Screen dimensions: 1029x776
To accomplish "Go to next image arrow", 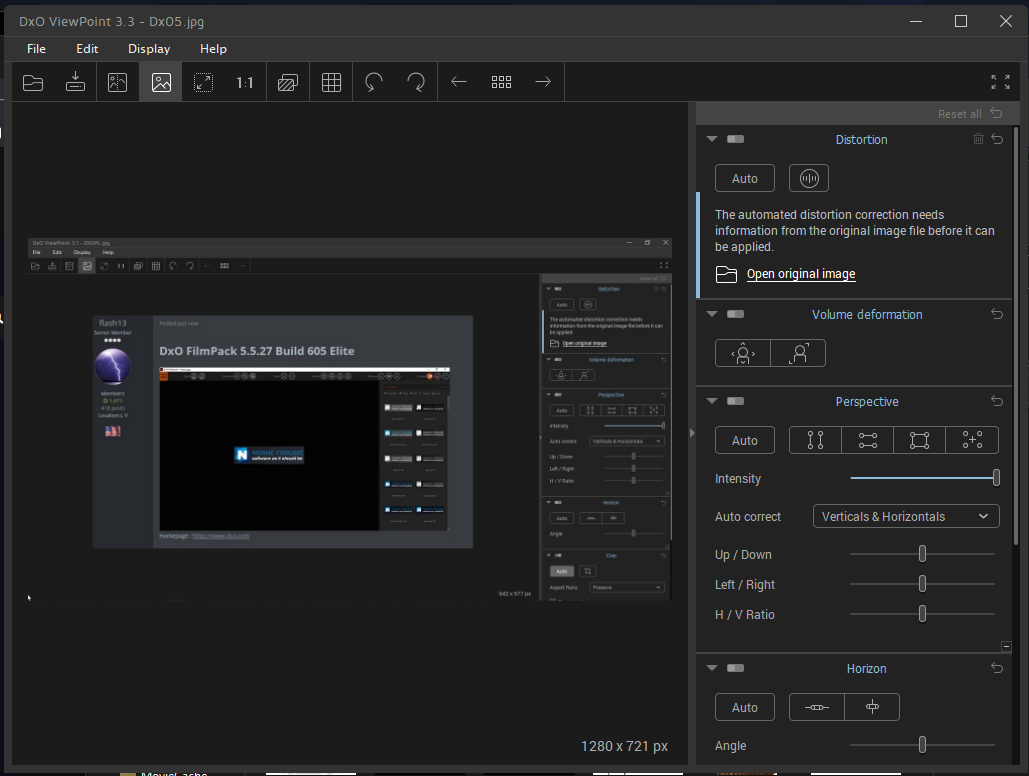I will click(543, 82).
